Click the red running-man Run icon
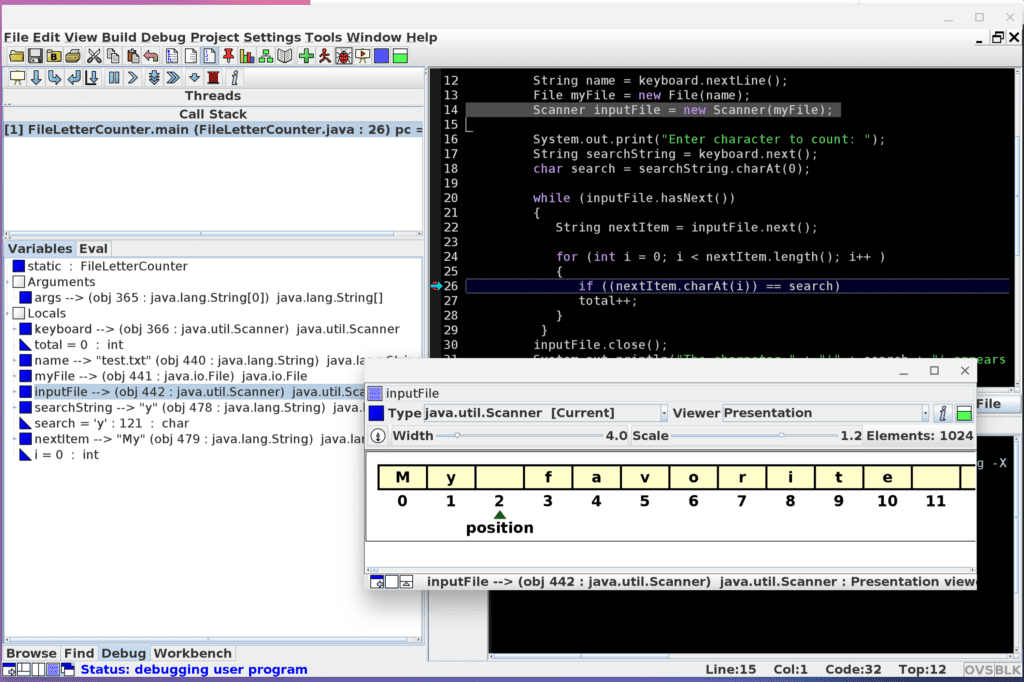1024x682 pixels. click(325, 56)
